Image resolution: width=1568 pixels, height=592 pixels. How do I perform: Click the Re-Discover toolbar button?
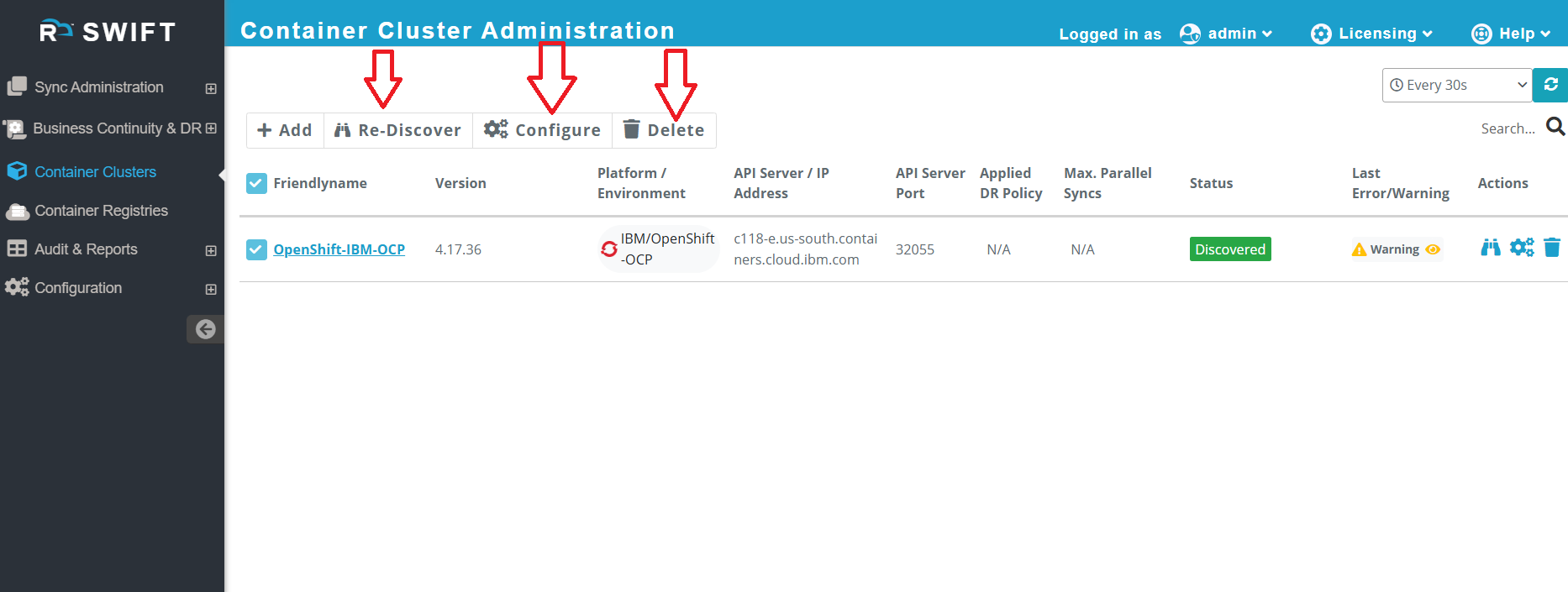click(x=398, y=130)
